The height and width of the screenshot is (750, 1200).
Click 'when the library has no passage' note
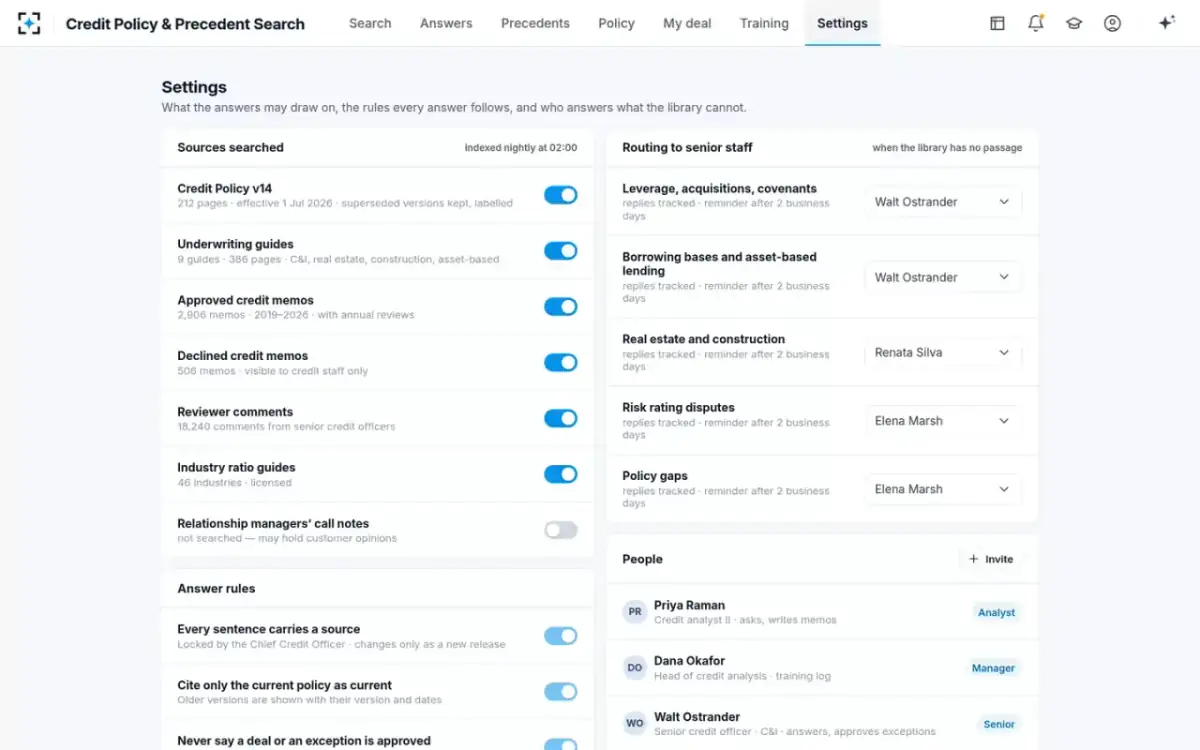pyautogui.click(x=947, y=148)
